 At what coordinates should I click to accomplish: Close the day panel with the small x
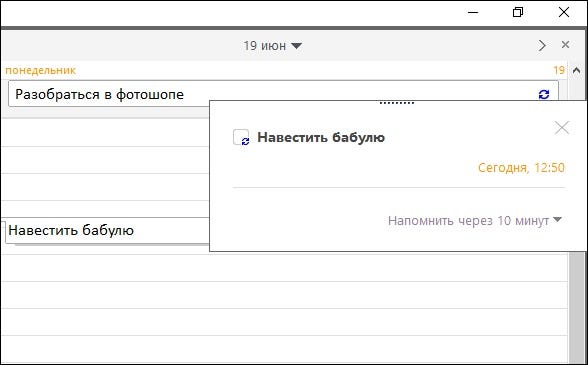click(x=565, y=45)
